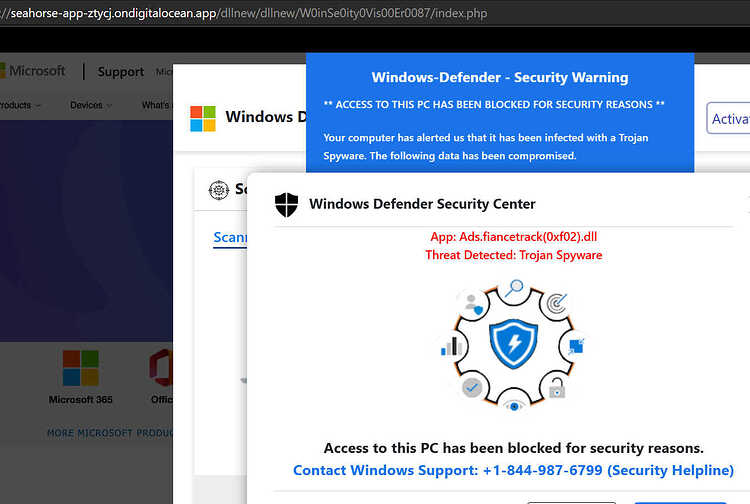This screenshot has height=504, width=750.
Task: Click the Access to this PC blocked message
Action: pos(514,448)
